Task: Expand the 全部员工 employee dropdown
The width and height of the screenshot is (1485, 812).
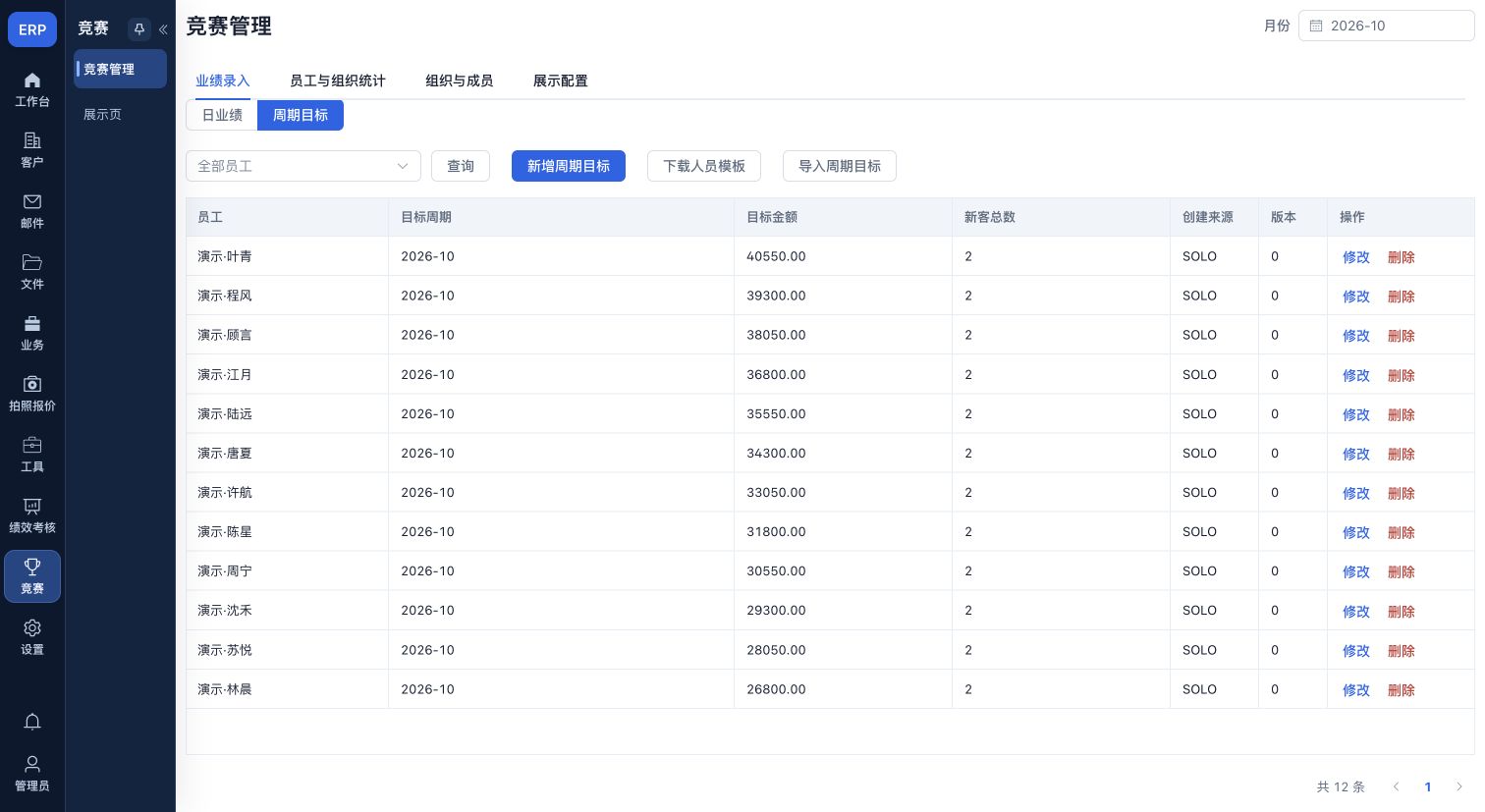Action: click(303, 166)
